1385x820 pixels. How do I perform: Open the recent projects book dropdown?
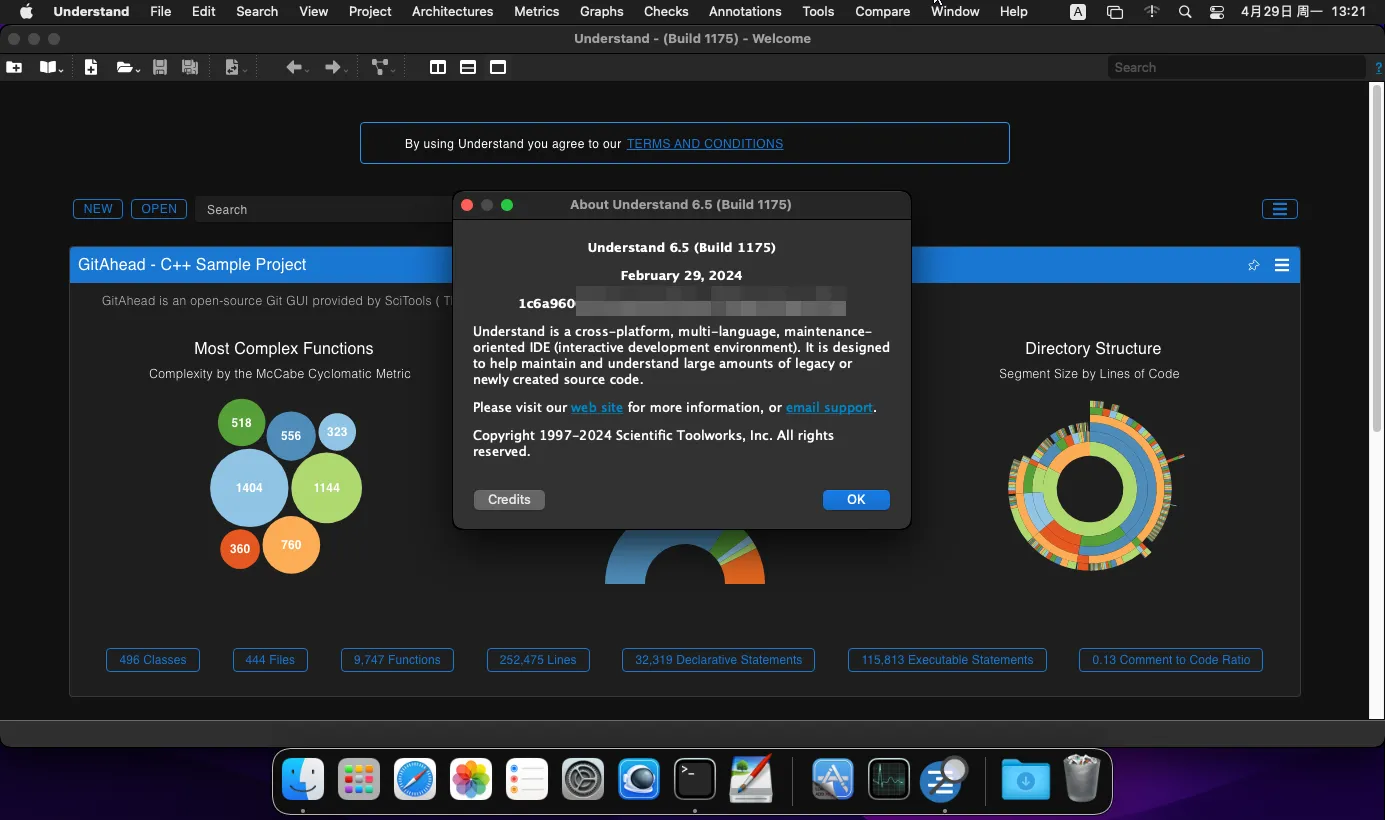[51, 67]
